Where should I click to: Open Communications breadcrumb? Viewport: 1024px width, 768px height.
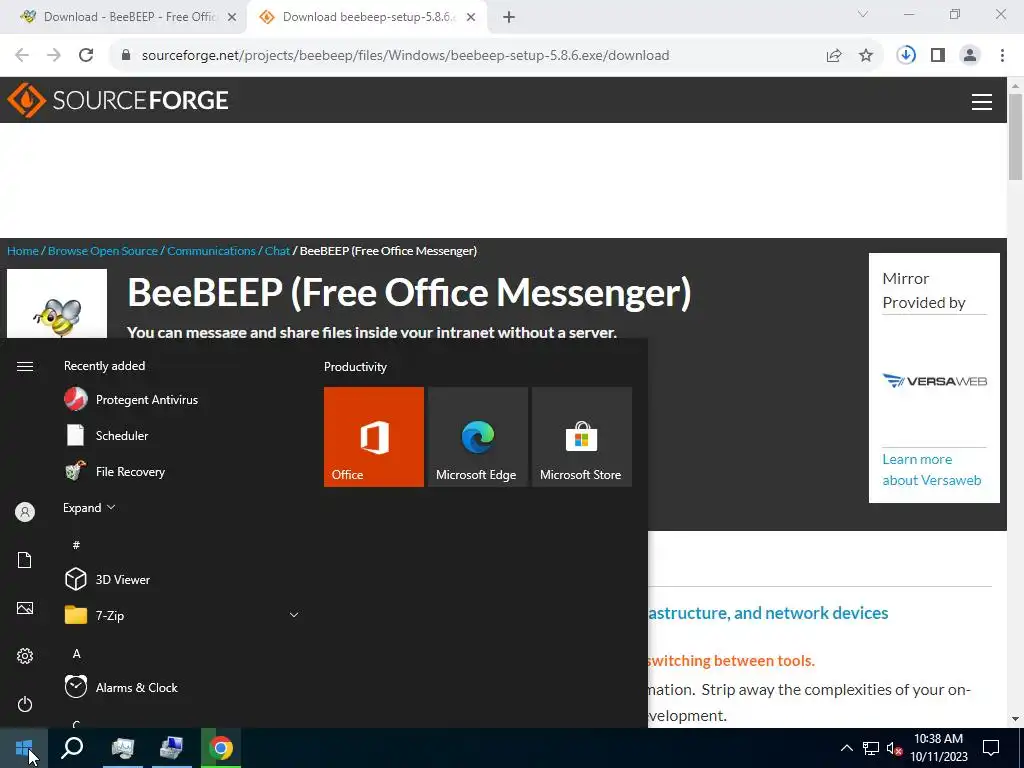211,251
